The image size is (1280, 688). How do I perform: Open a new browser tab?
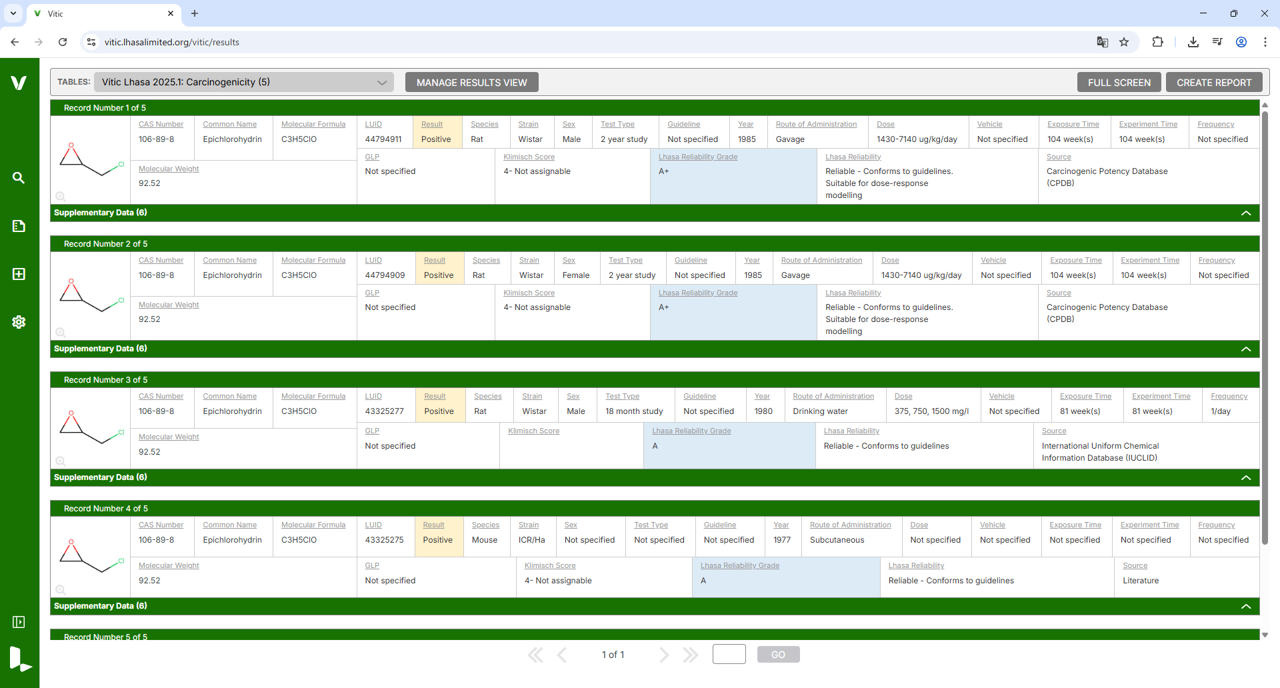point(195,14)
